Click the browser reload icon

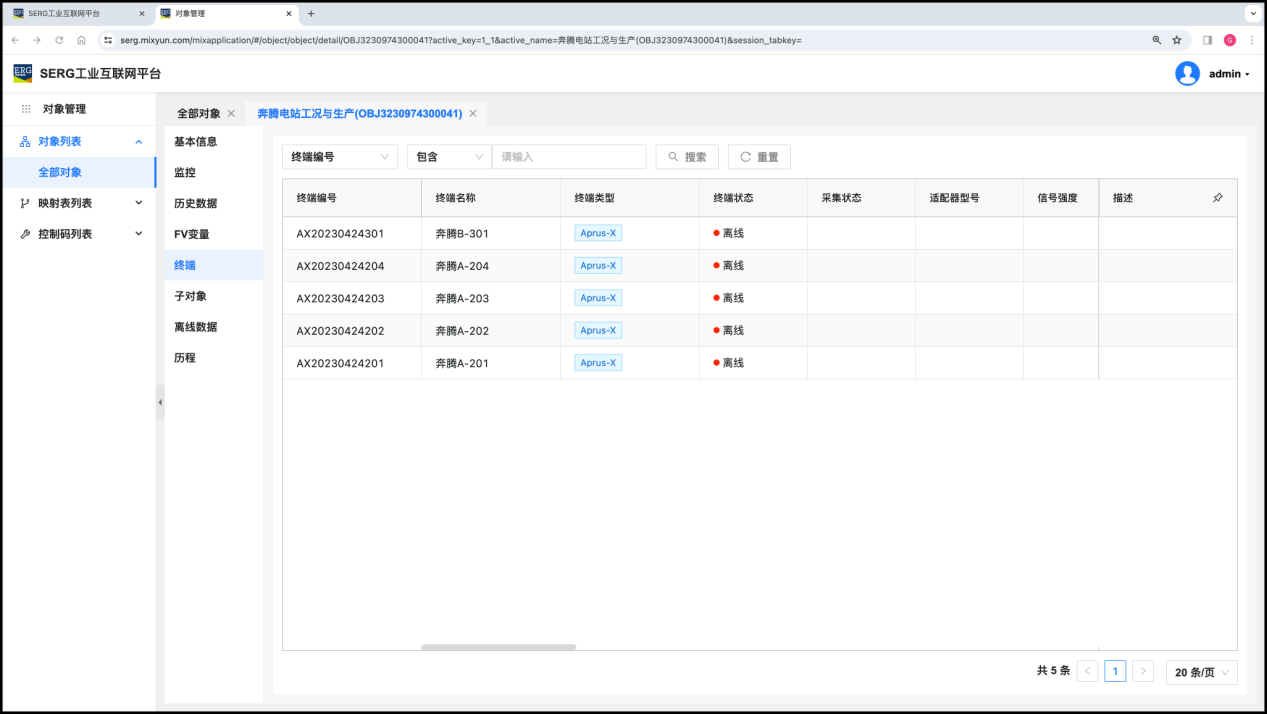(x=59, y=40)
